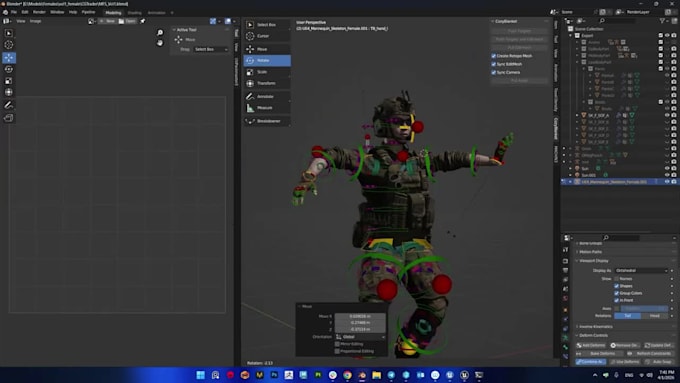Toggle the Shapes display checkbox

pos(616,286)
